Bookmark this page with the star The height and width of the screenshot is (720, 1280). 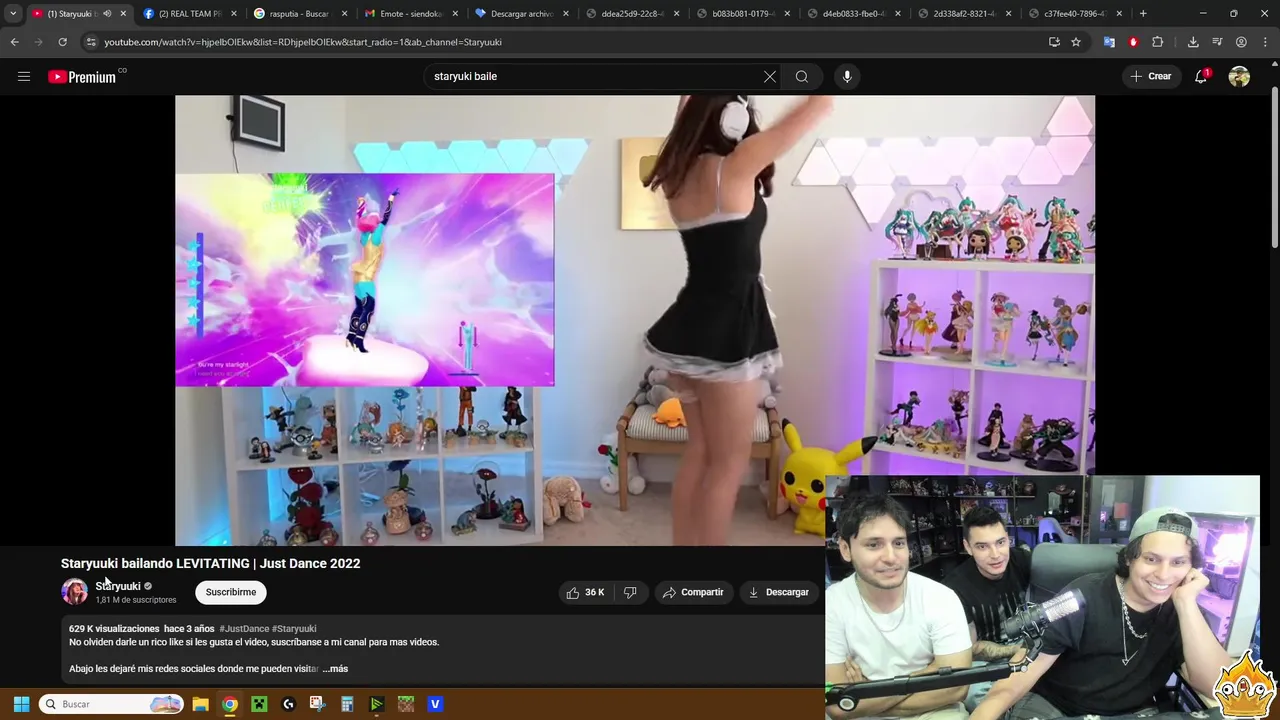pyautogui.click(x=1076, y=42)
